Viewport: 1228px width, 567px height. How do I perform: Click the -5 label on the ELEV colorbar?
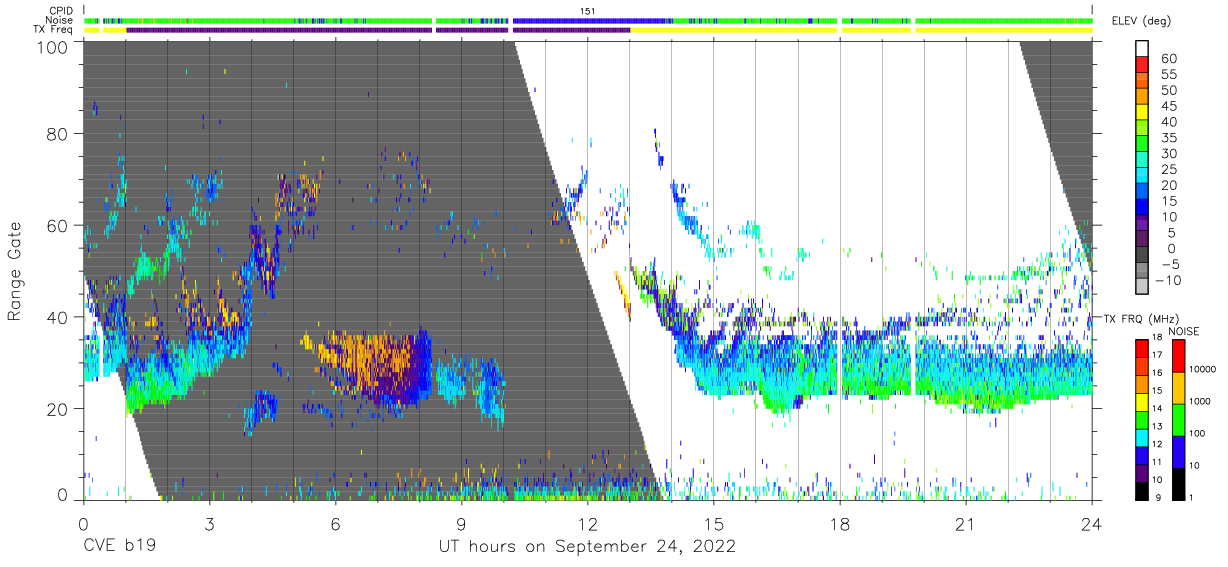(1169, 264)
